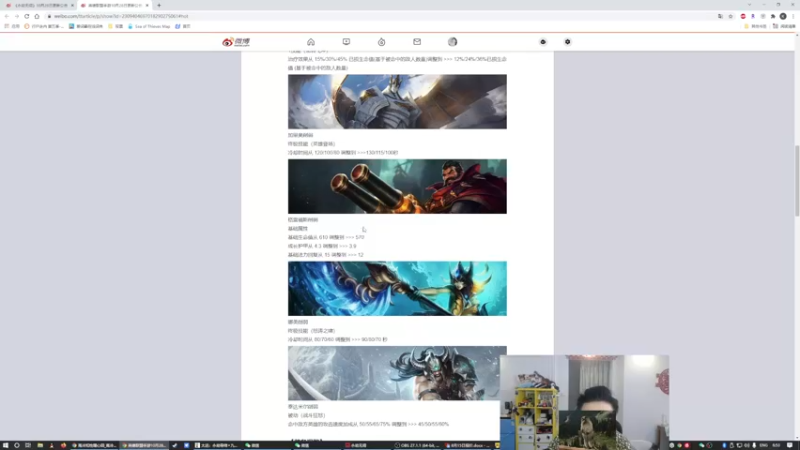Click the browser forward arrow
The image size is (800, 450).
click(x=16, y=16)
